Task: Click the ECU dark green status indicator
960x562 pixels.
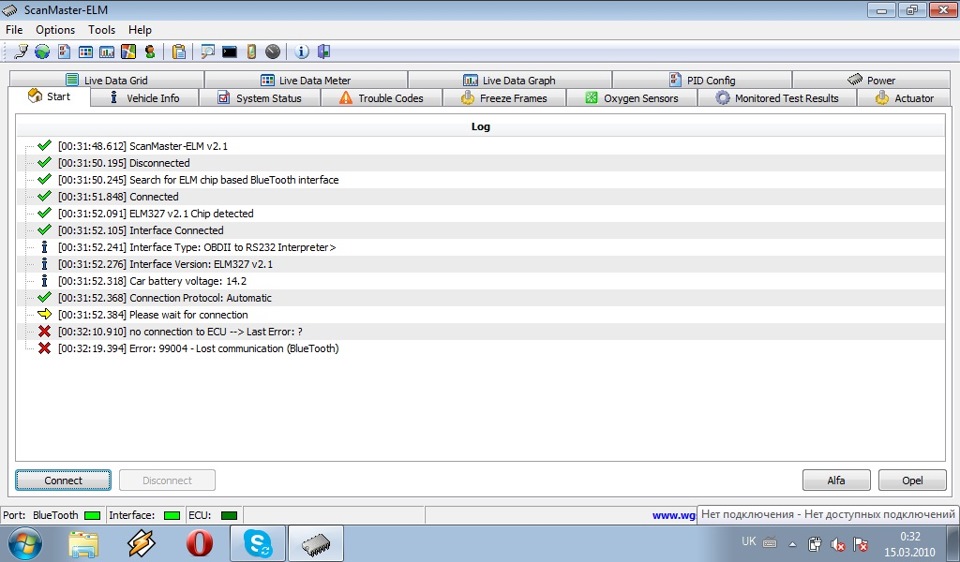Action: [x=229, y=515]
